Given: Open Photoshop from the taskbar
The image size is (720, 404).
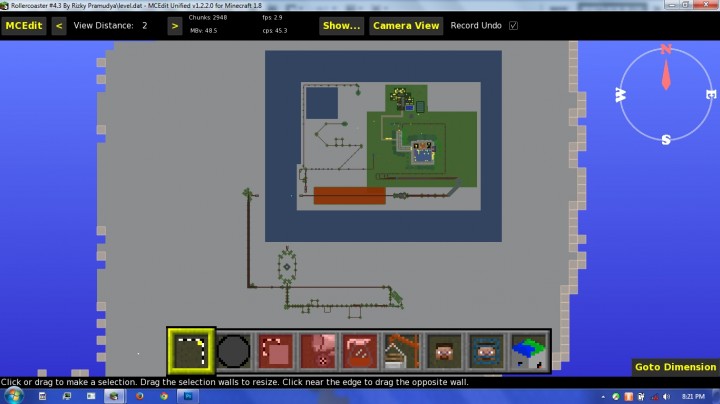Looking at the screenshot, I should (188, 396).
